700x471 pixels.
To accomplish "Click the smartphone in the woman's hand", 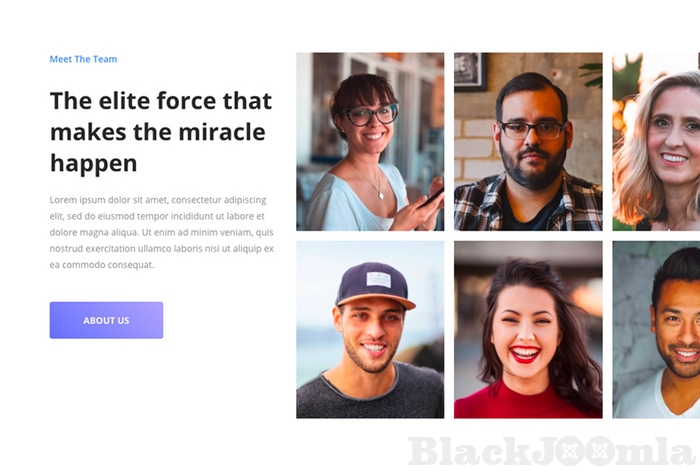I will [x=431, y=197].
